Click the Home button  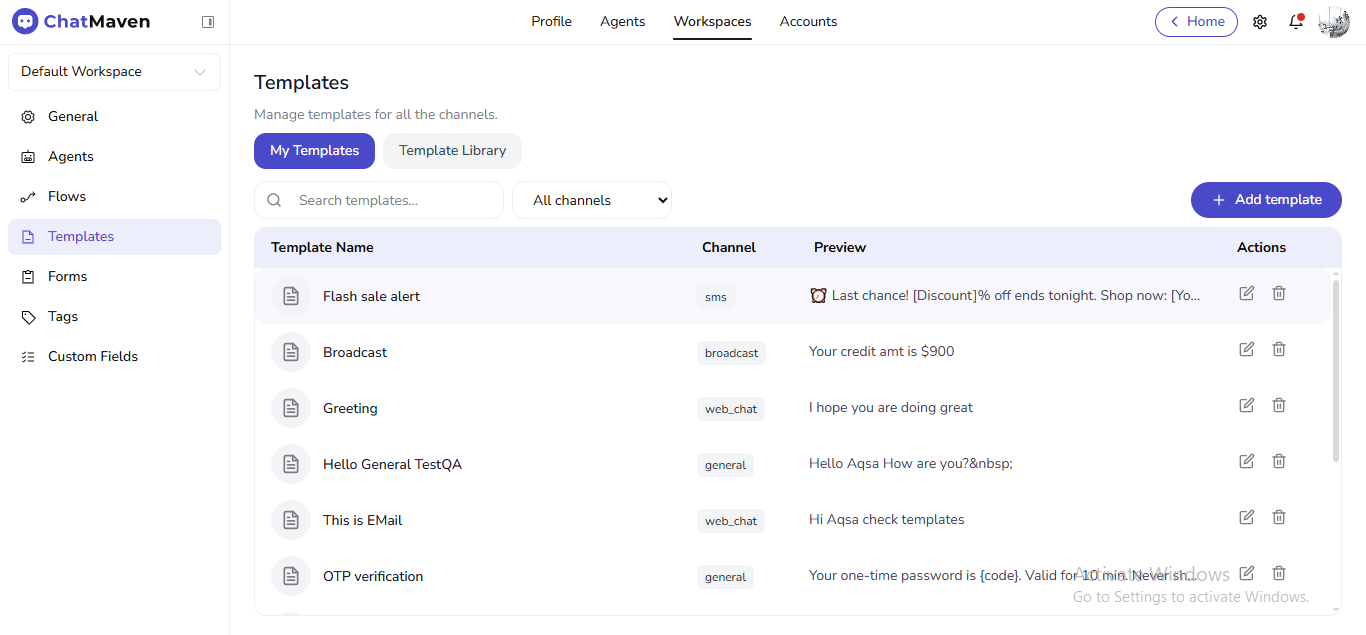1196,21
